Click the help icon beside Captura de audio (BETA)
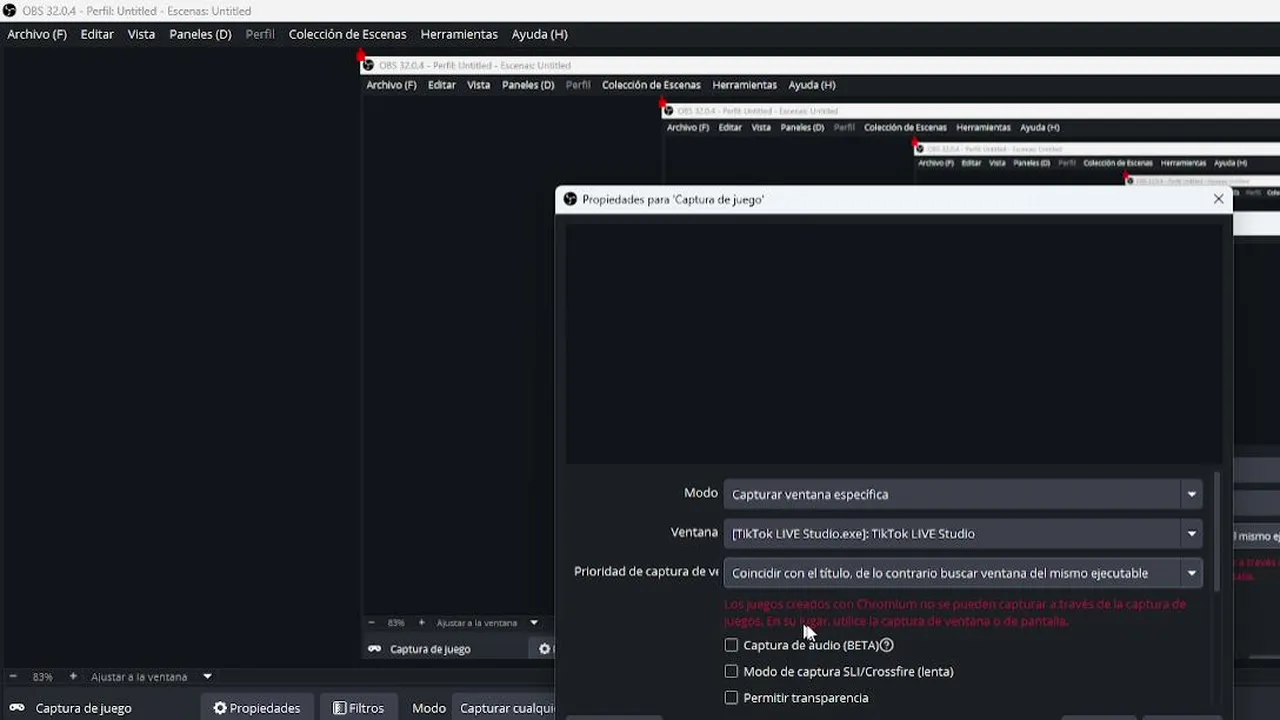The width and height of the screenshot is (1280, 720). point(886,645)
